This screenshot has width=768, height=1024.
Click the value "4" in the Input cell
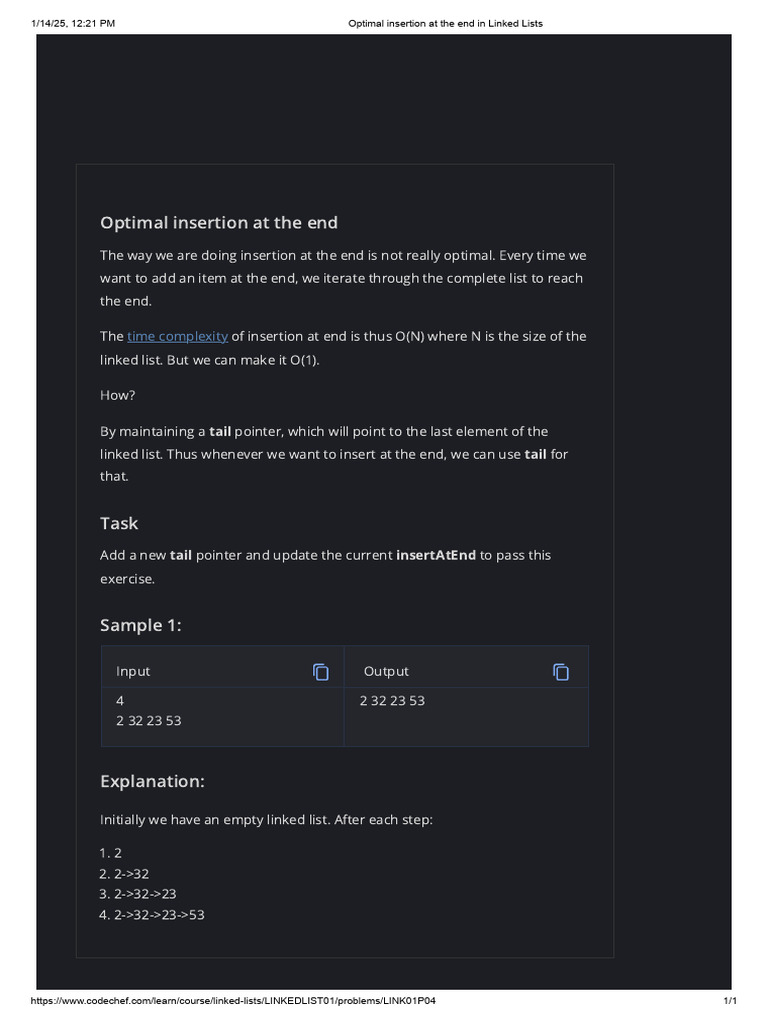[120, 701]
